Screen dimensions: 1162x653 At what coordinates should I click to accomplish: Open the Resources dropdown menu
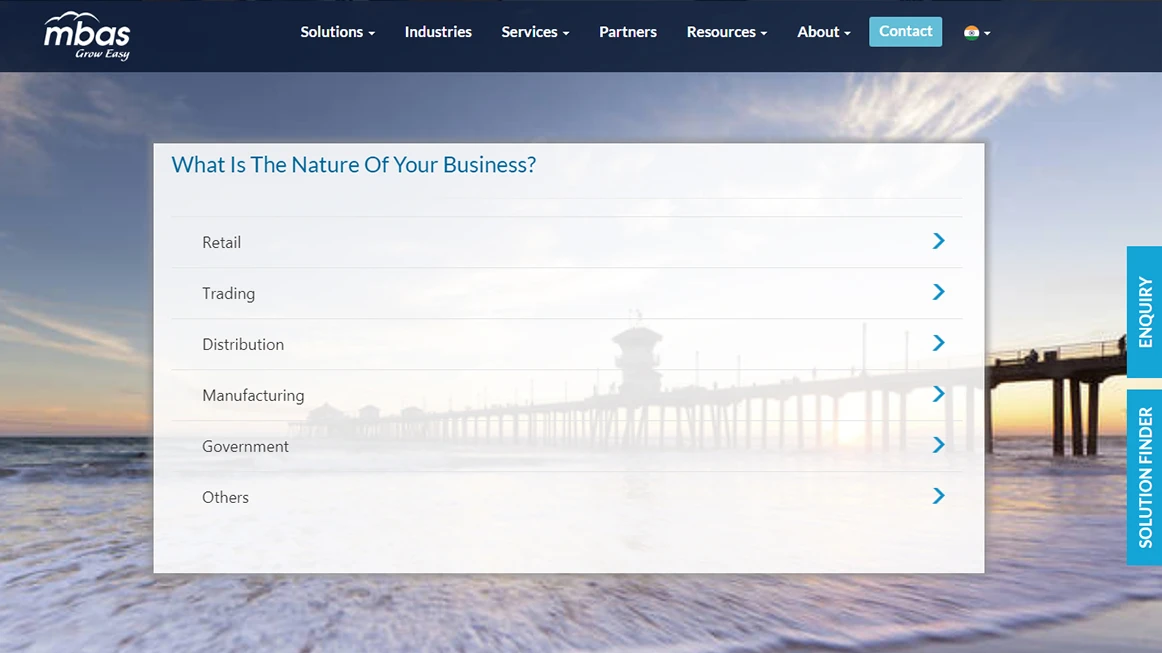(x=726, y=32)
